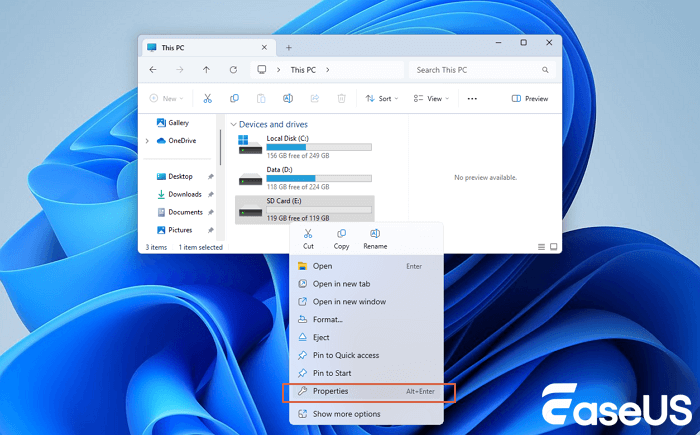Choose Properties from context menu
700x435 pixels.
coord(366,391)
